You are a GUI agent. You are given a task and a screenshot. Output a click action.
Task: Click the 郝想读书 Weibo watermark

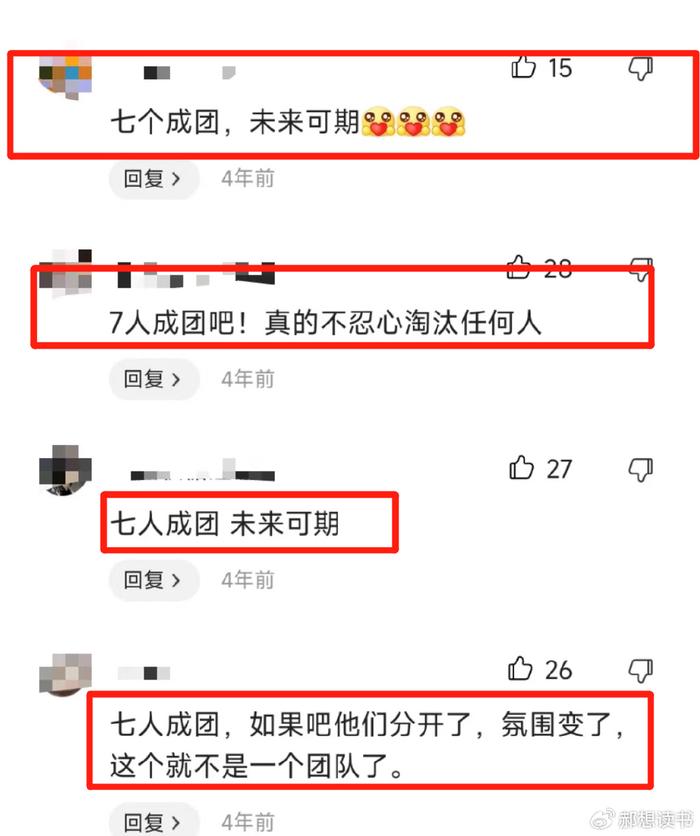pyautogui.click(x=641, y=818)
